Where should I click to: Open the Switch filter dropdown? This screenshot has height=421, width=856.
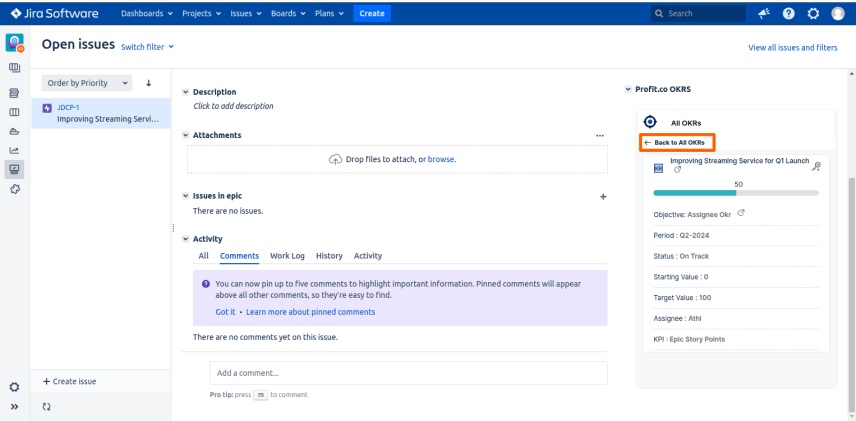click(x=147, y=47)
